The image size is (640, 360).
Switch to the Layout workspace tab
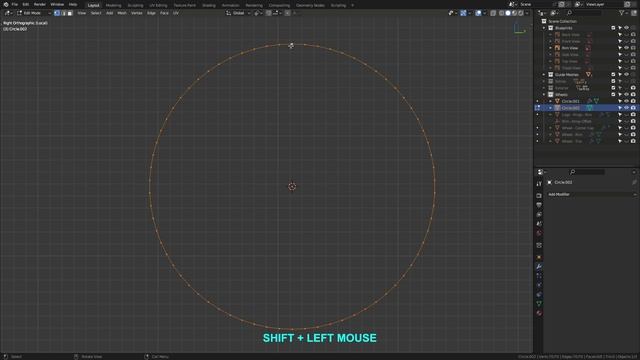coord(93,5)
